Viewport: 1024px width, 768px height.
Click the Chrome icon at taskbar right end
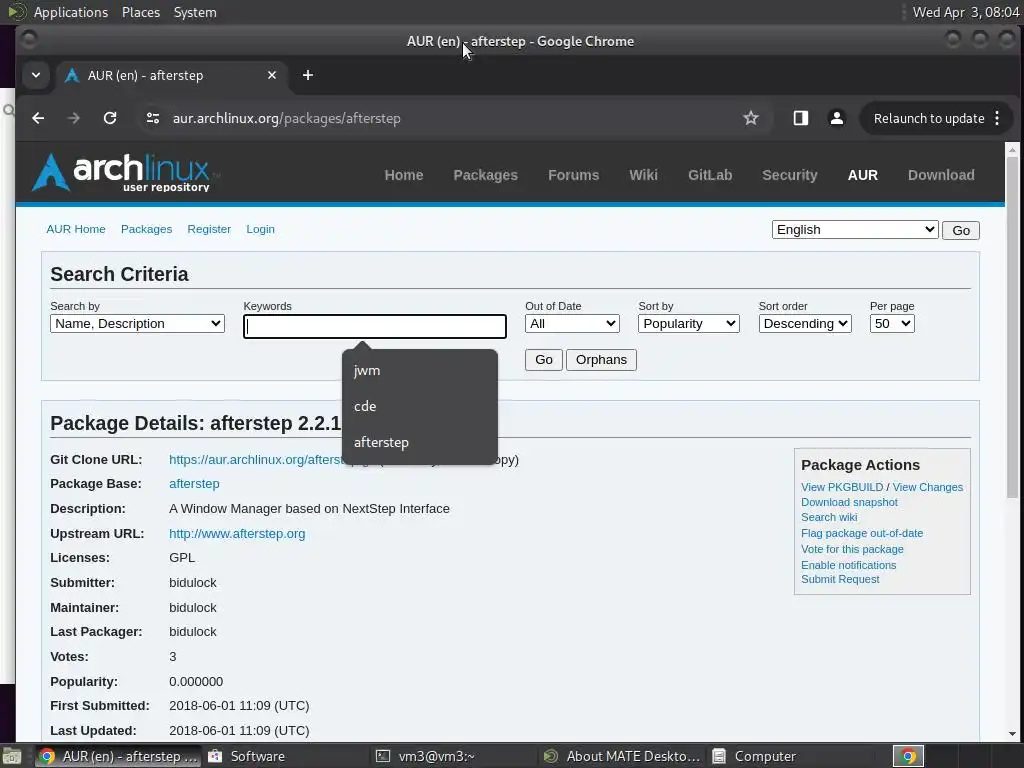point(908,756)
